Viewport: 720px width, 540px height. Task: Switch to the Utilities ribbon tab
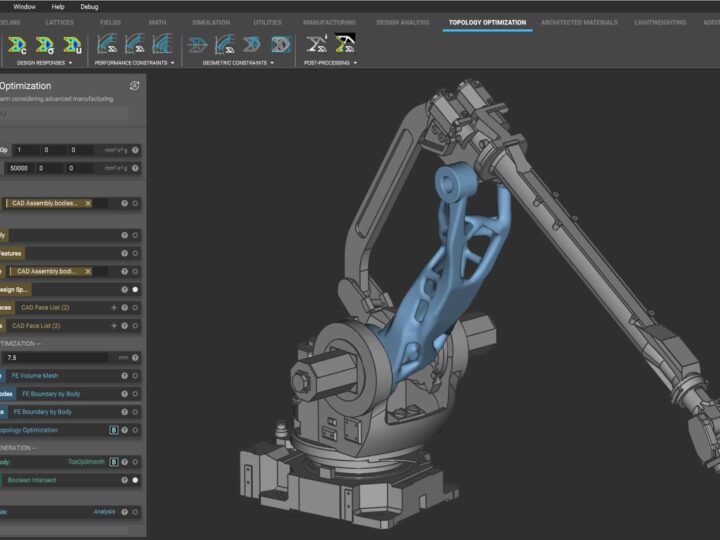(267, 22)
